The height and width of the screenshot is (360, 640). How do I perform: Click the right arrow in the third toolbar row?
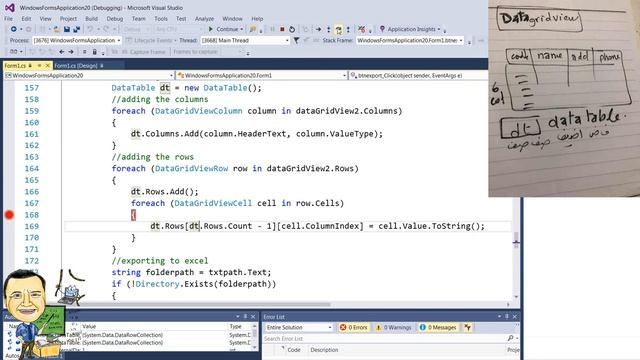click(x=71, y=52)
